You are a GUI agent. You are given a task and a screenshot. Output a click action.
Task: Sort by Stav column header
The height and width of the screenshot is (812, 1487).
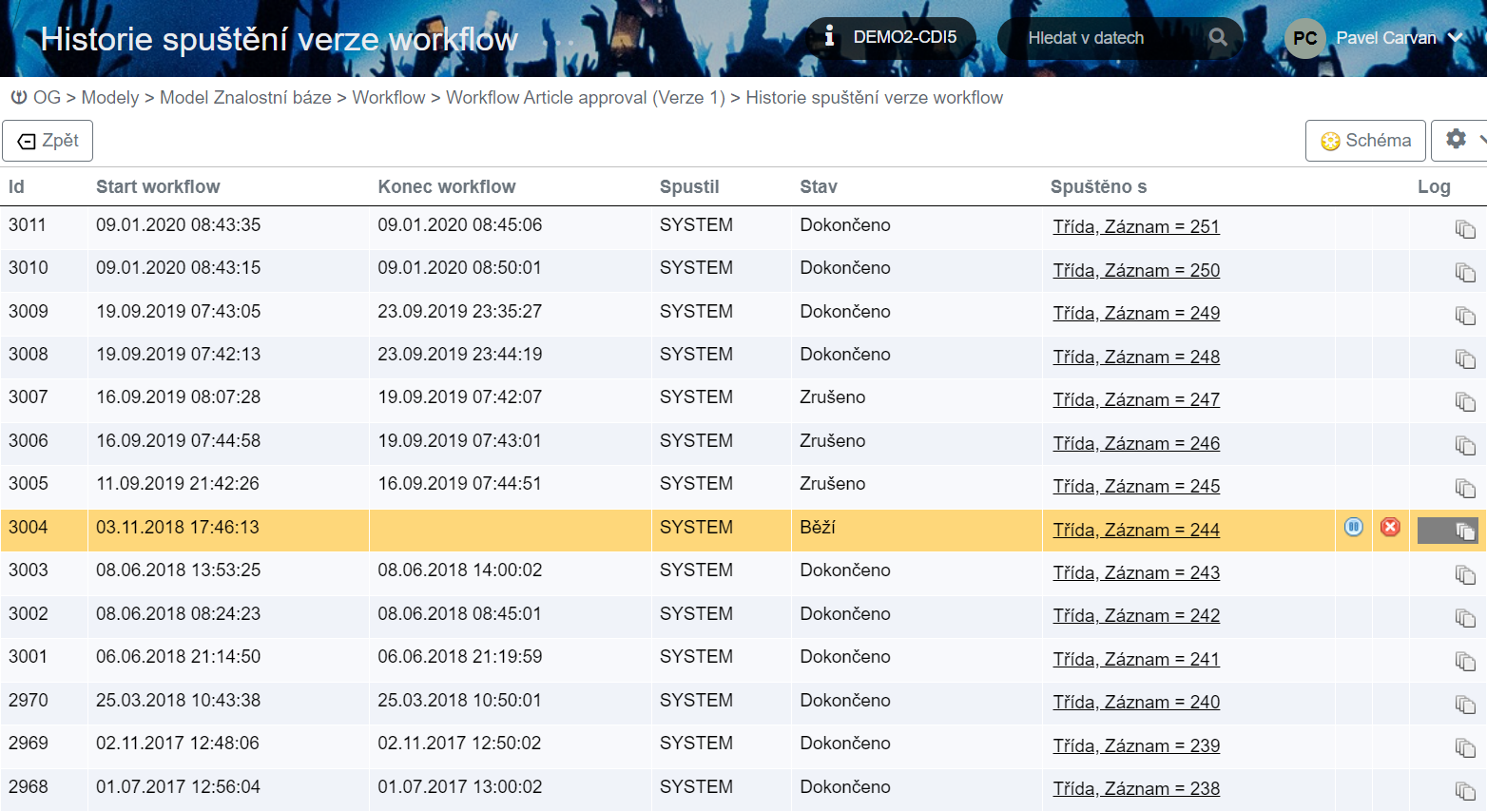(x=819, y=186)
